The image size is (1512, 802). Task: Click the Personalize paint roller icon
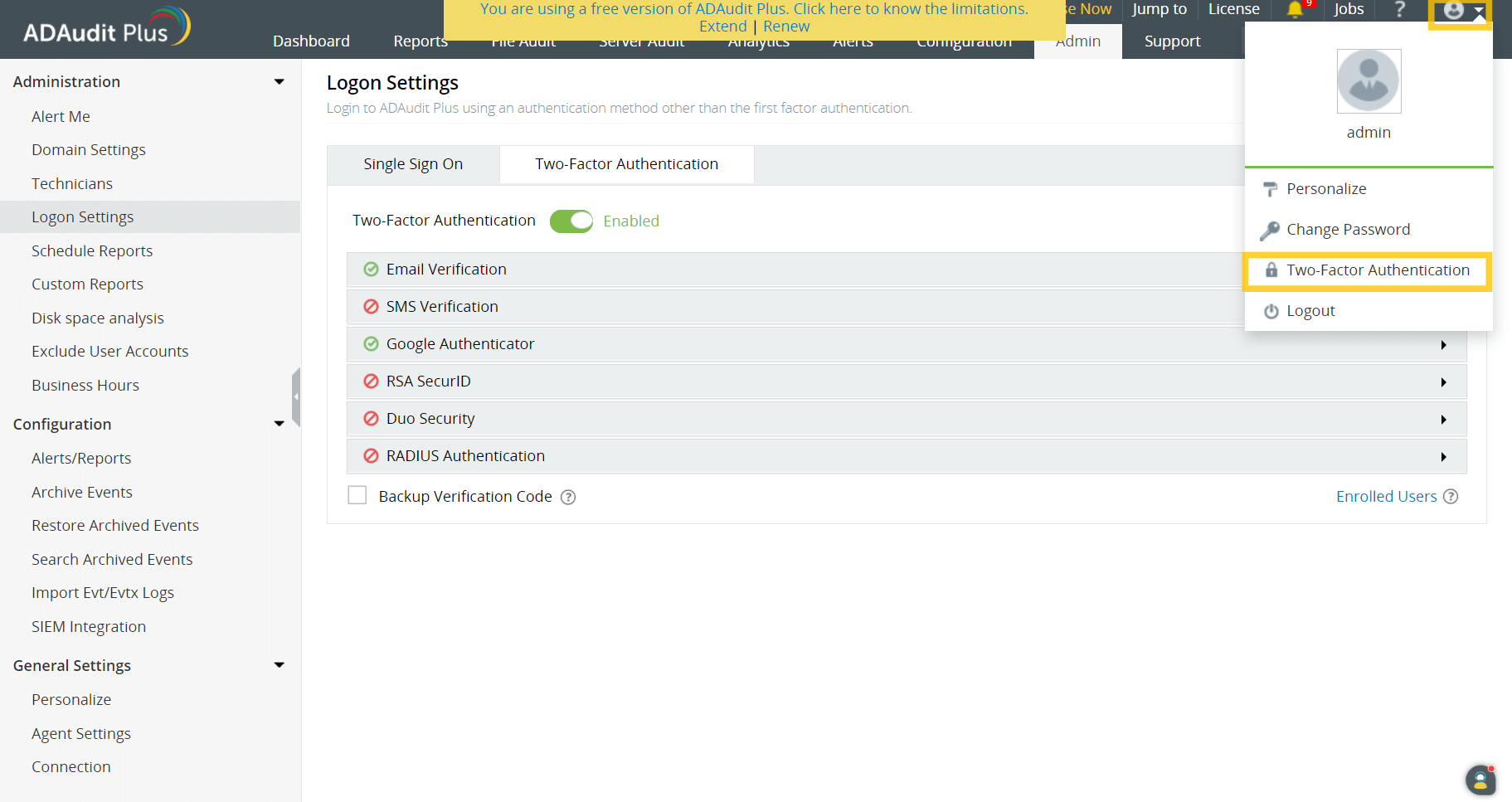pos(1270,189)
